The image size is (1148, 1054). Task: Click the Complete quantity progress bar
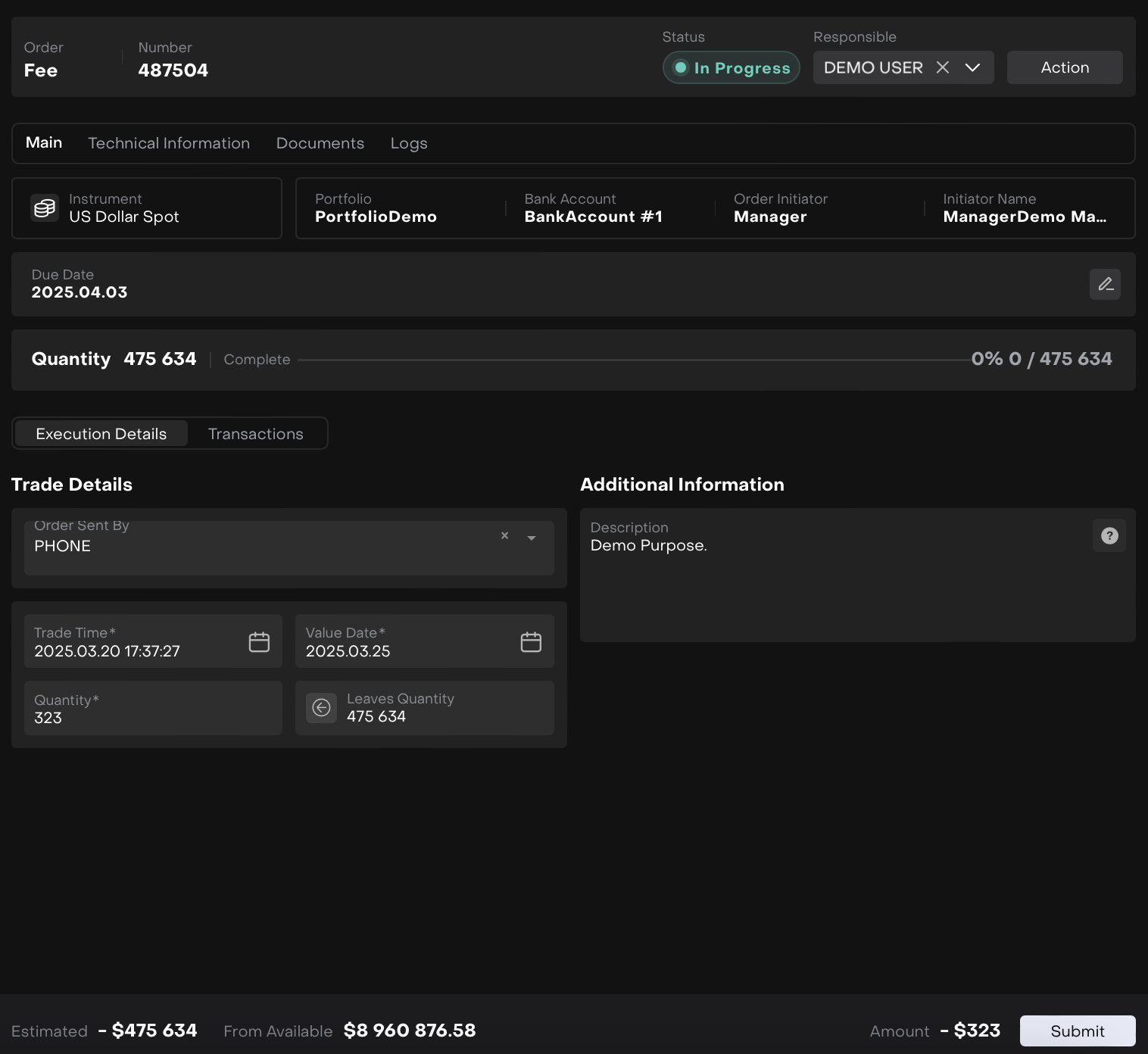(x=634, y=360)
